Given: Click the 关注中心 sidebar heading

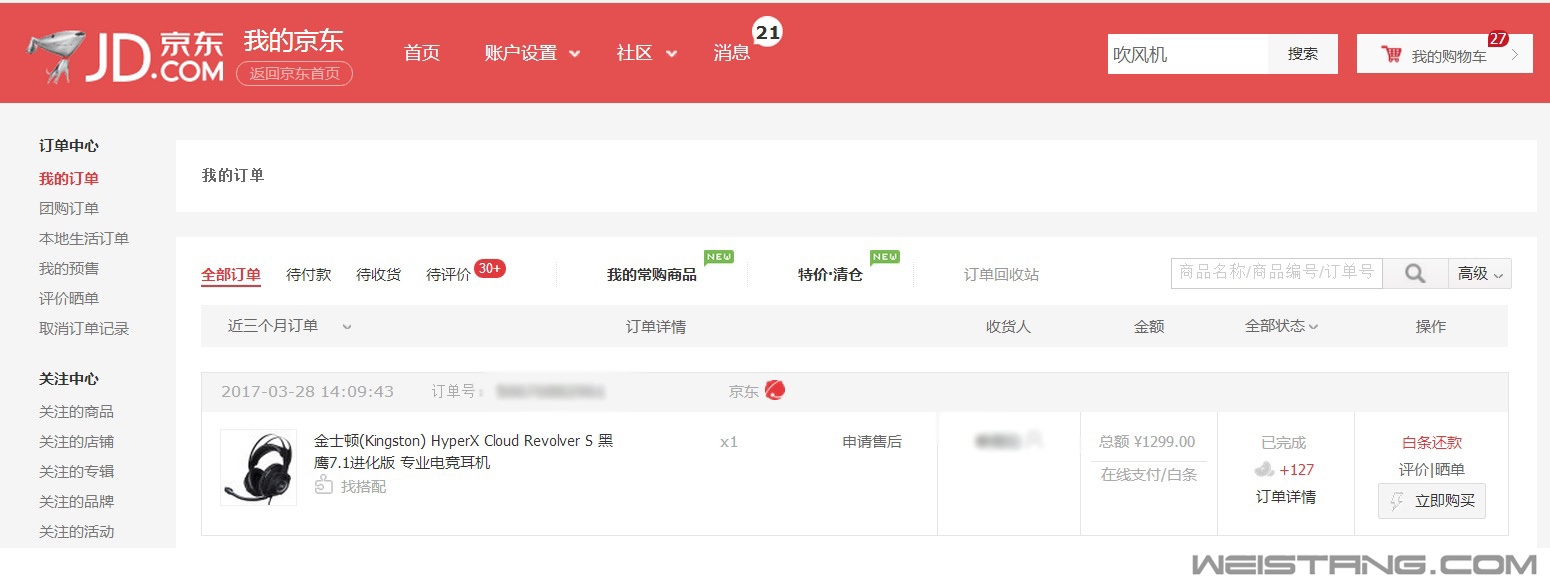Looking at the screenshot, I should coord(69,379).
